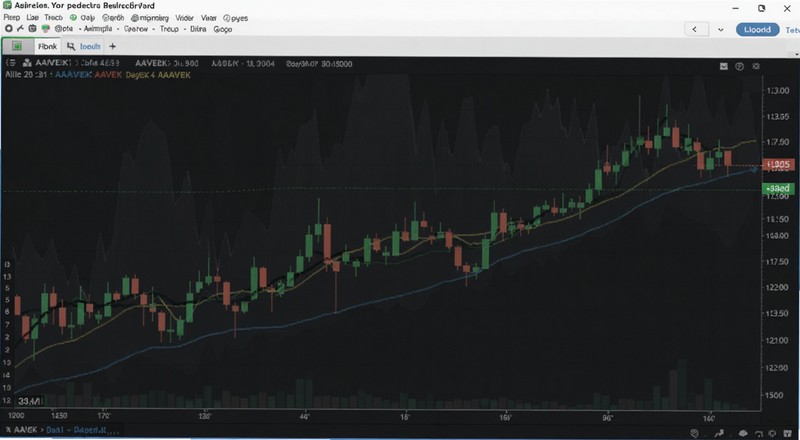Open the Vater menu
This screenshot has width=800, height=440.
[x=208, y=17]
